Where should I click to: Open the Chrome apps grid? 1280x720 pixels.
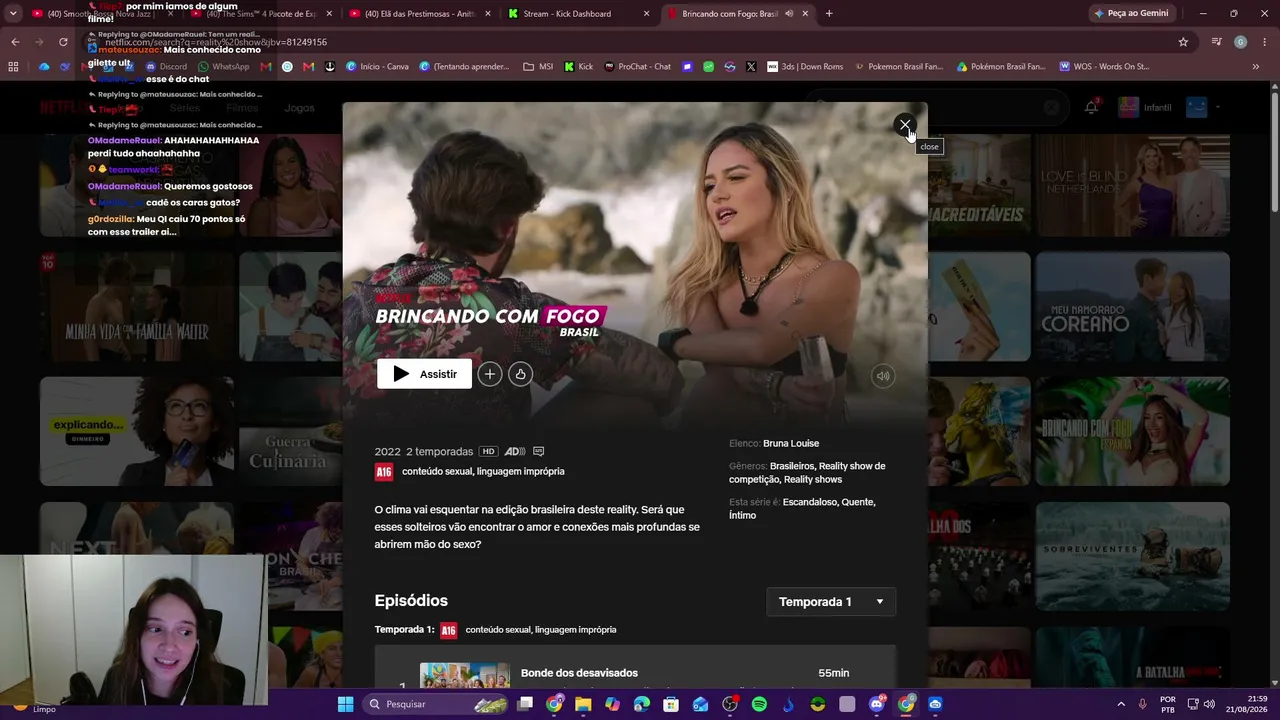(13, 67)
